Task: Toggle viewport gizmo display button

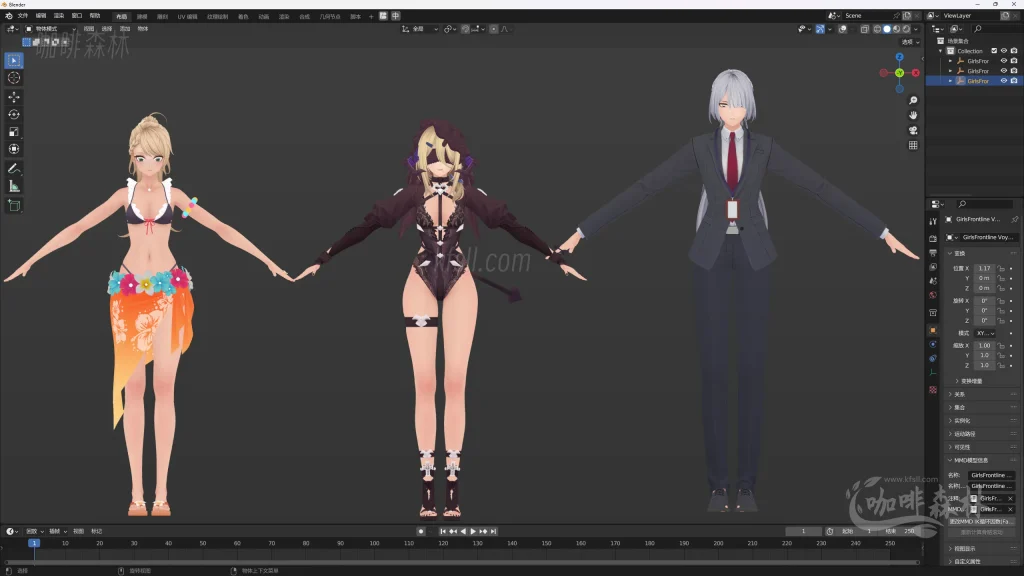Action: coord(820,29)
